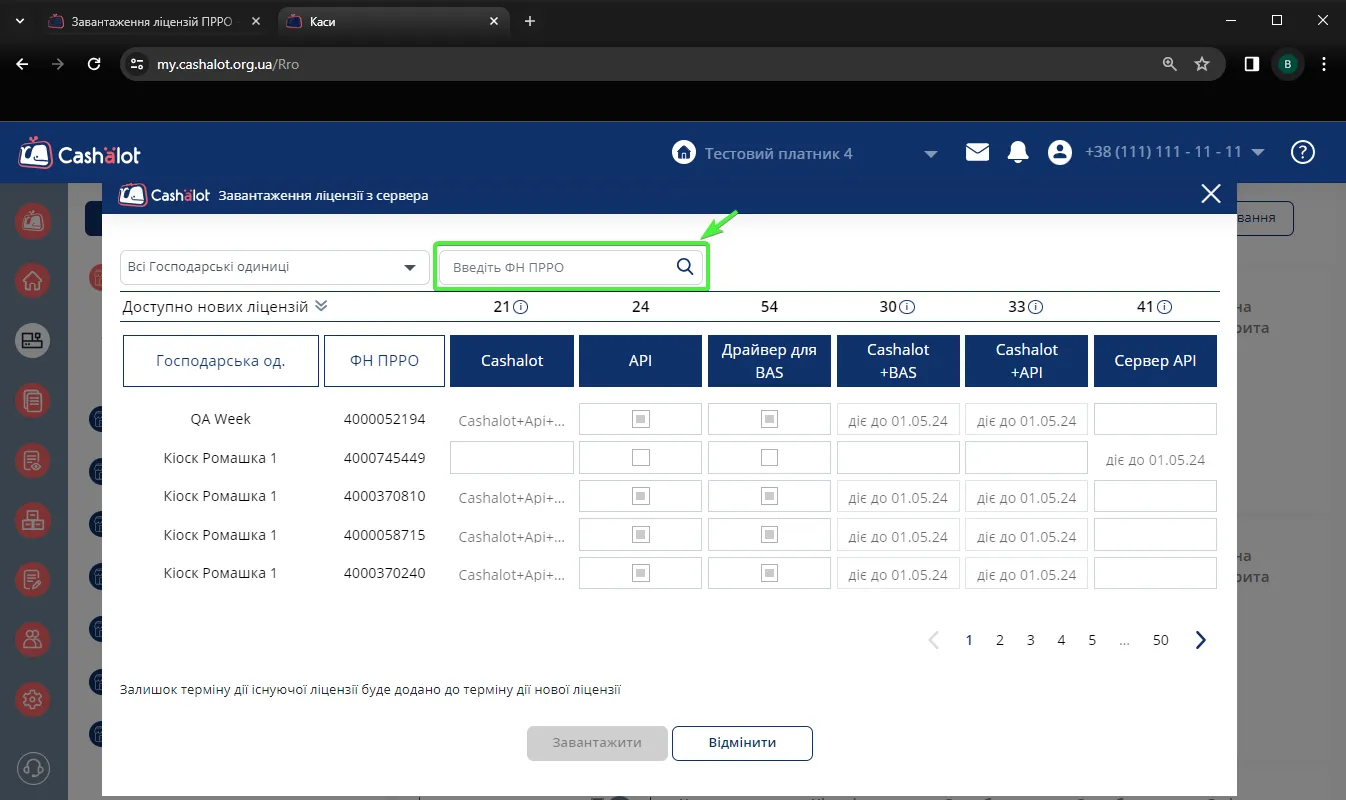Click the user account avatar icon
The width and height of the screenshot is (1346, 800).
(x=1059, y=152)
